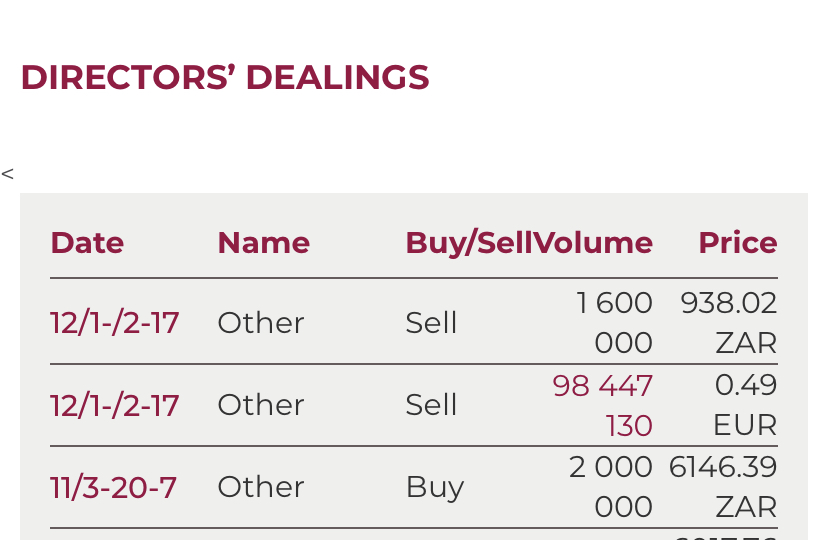Screen dimensions: 828x540
Task: Click the Directors' Dealings heading
Action: pyautogui.click(x=225, y=78)
